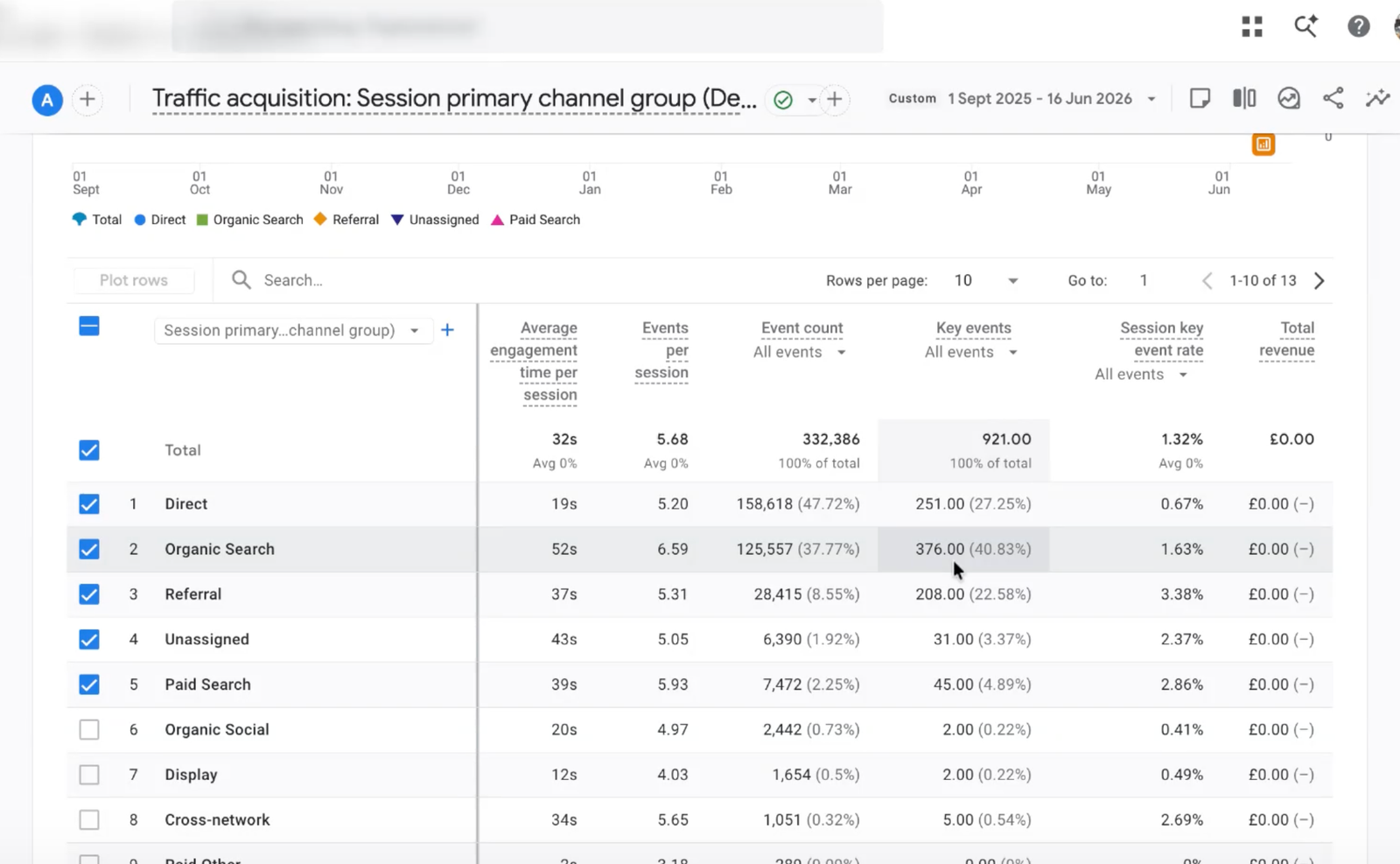Open the edit comparisons column icon

(1244, 98)
